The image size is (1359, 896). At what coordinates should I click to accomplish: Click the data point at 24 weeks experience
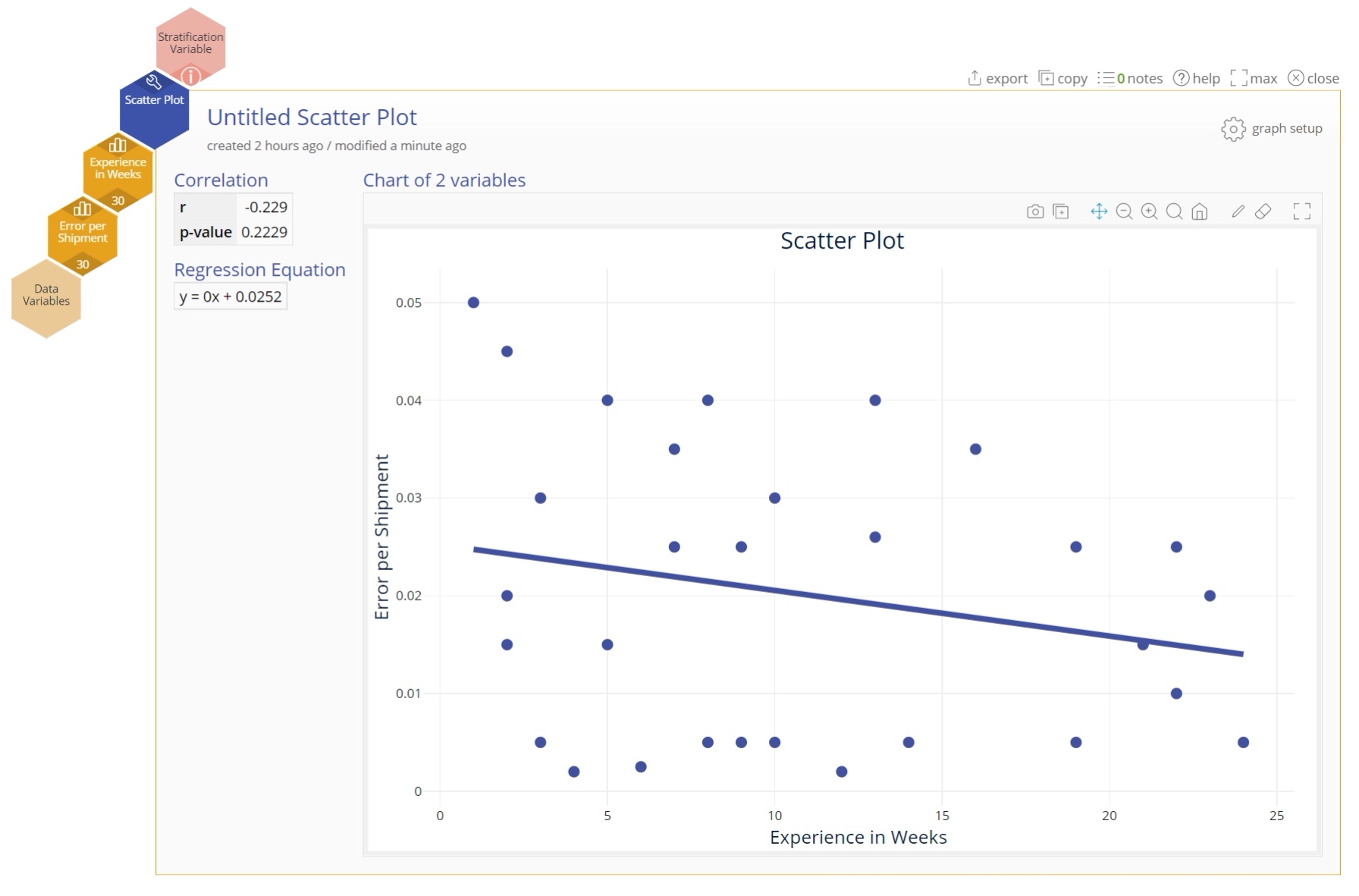1243,743
